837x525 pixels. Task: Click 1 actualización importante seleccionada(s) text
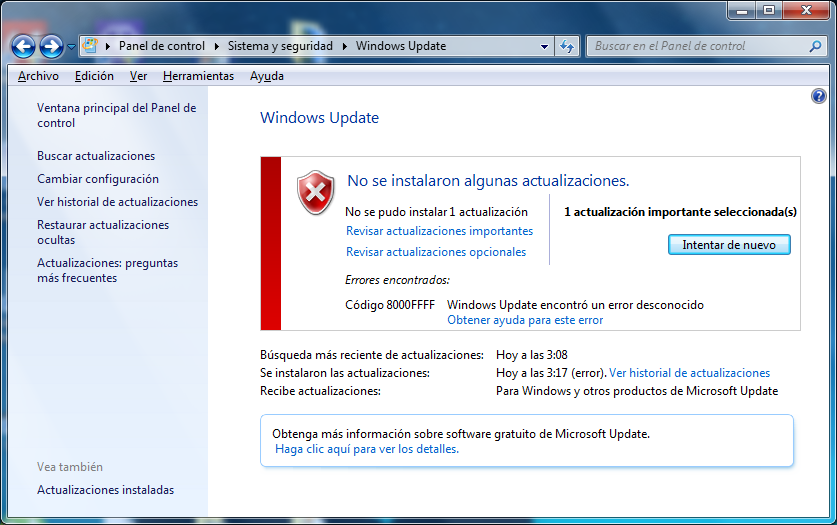click(x=680, y=212)
